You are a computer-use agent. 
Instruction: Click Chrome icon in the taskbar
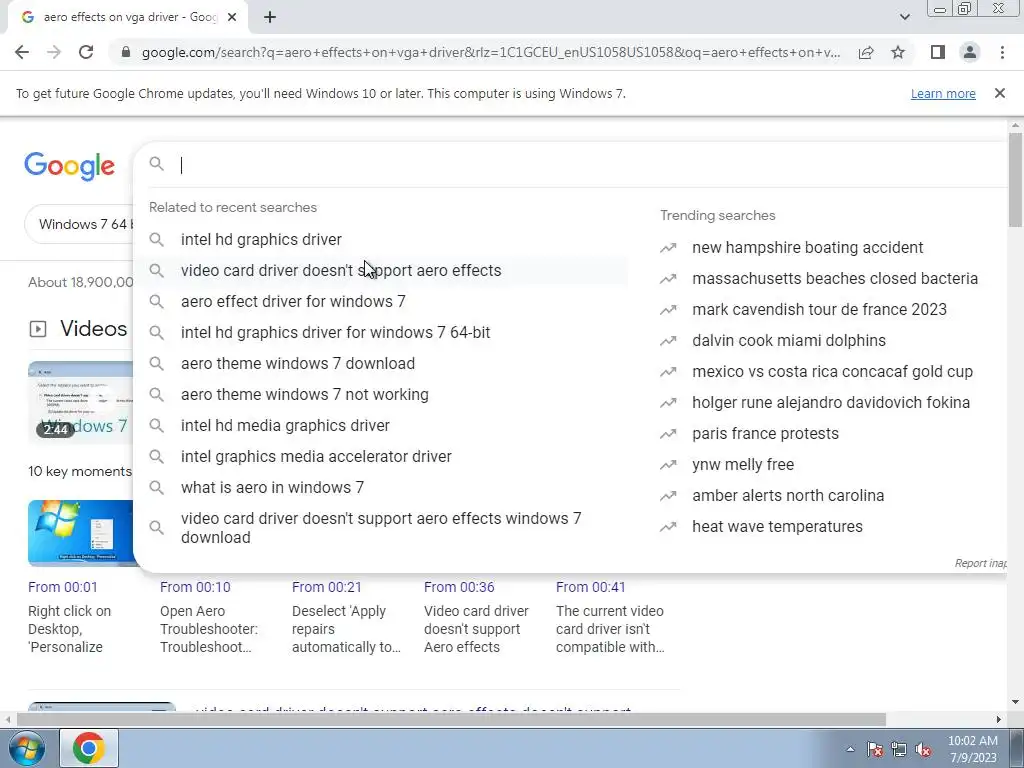pyautogui.click(x=89, y=748)
